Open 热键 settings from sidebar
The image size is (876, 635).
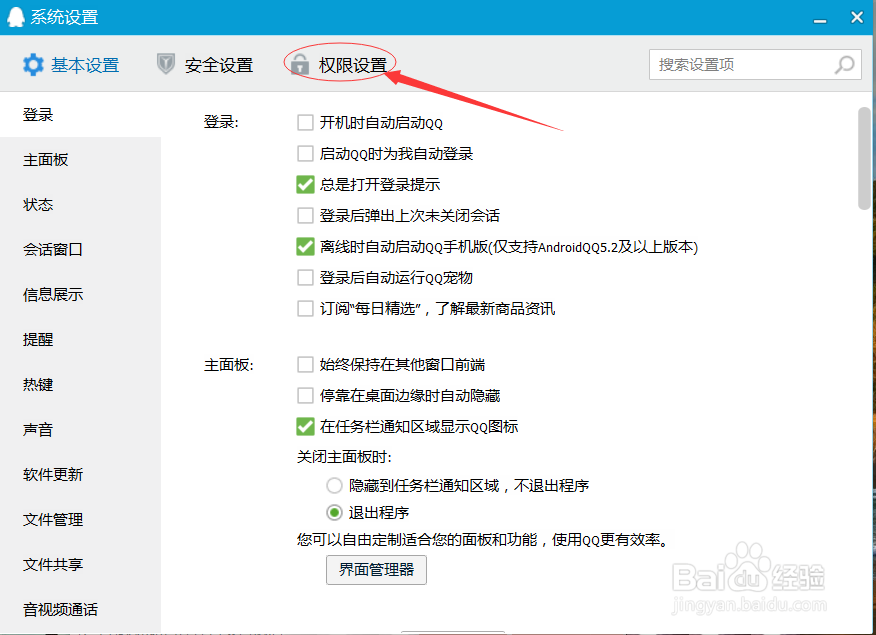pos(37,384)
